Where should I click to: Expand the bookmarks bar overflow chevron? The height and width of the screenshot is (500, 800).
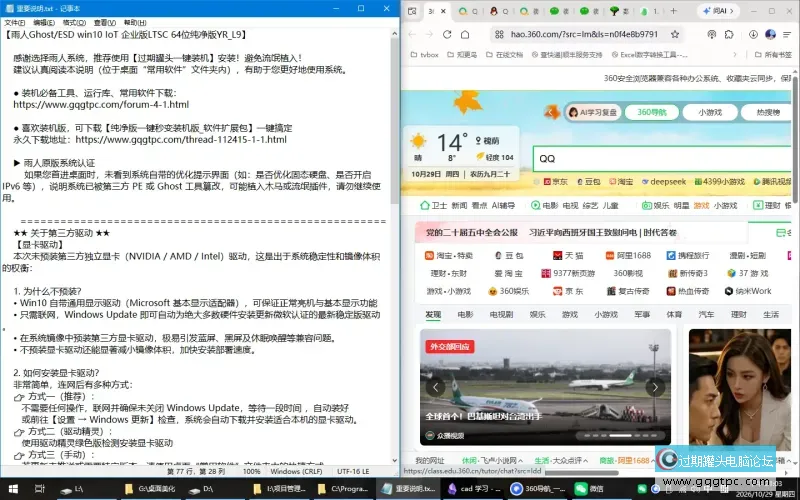[735, 55]
